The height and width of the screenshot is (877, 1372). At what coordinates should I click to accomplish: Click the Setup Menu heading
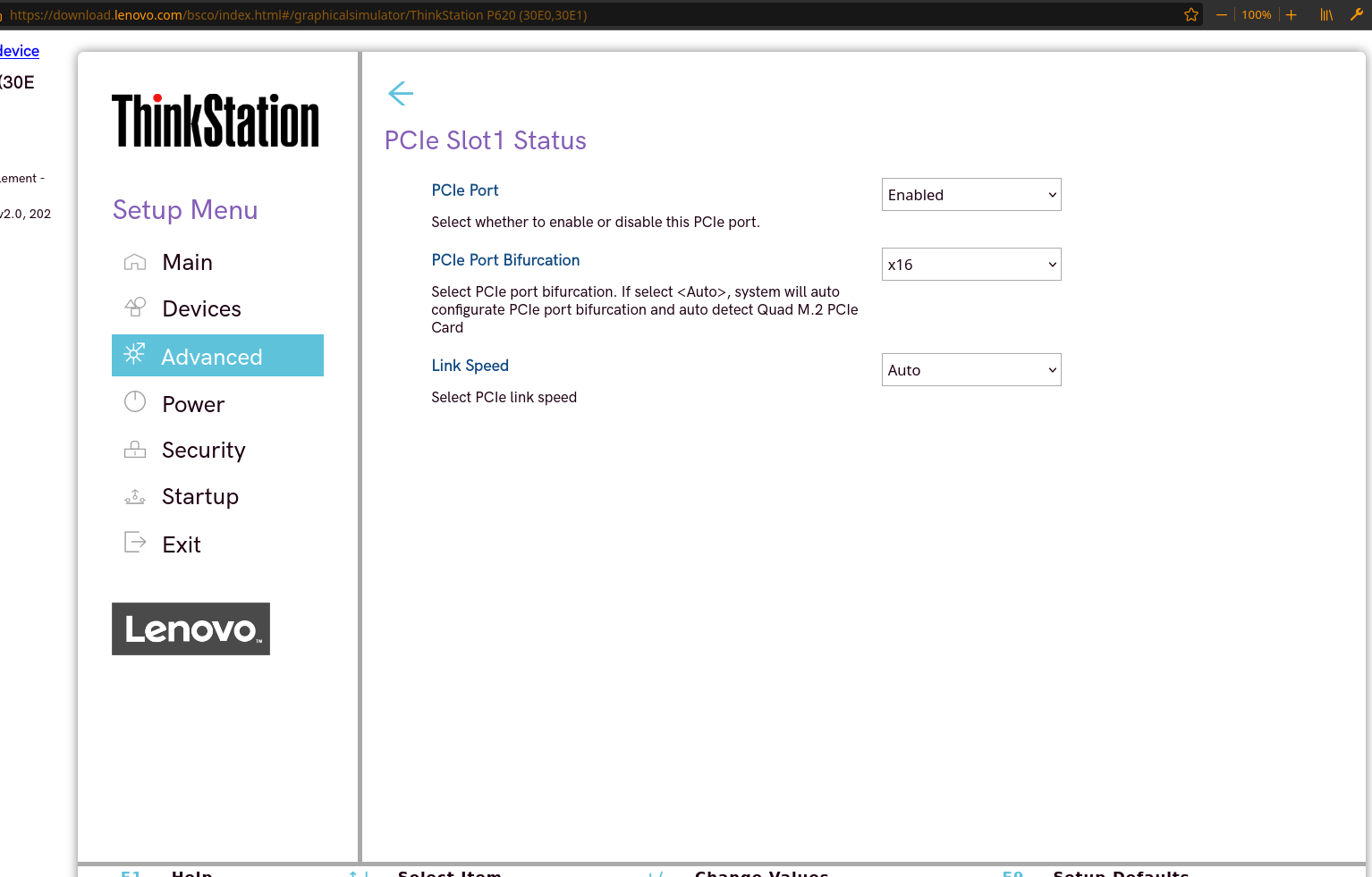[185, 209]
